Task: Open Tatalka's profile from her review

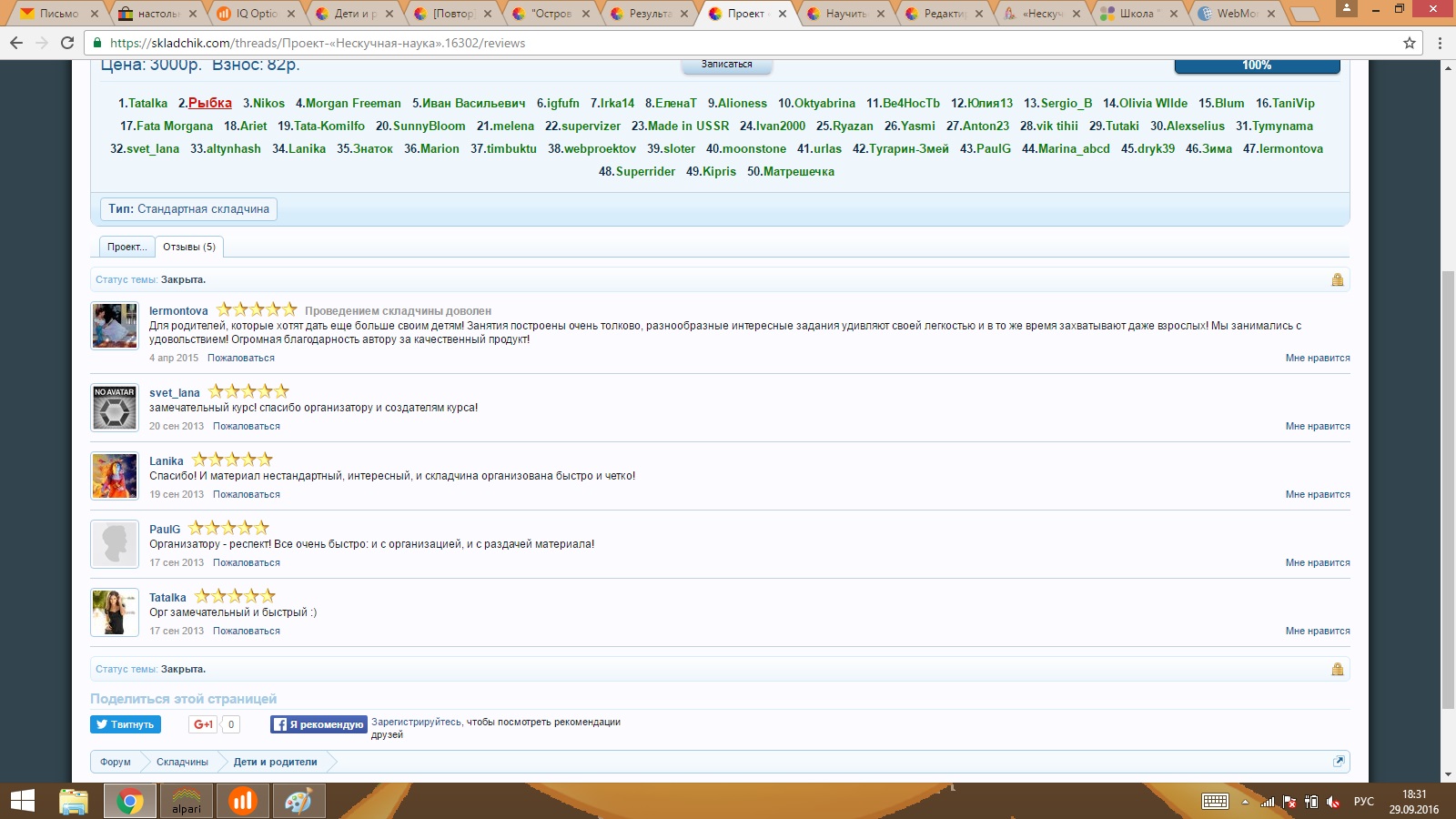Action: pos(167,598)
